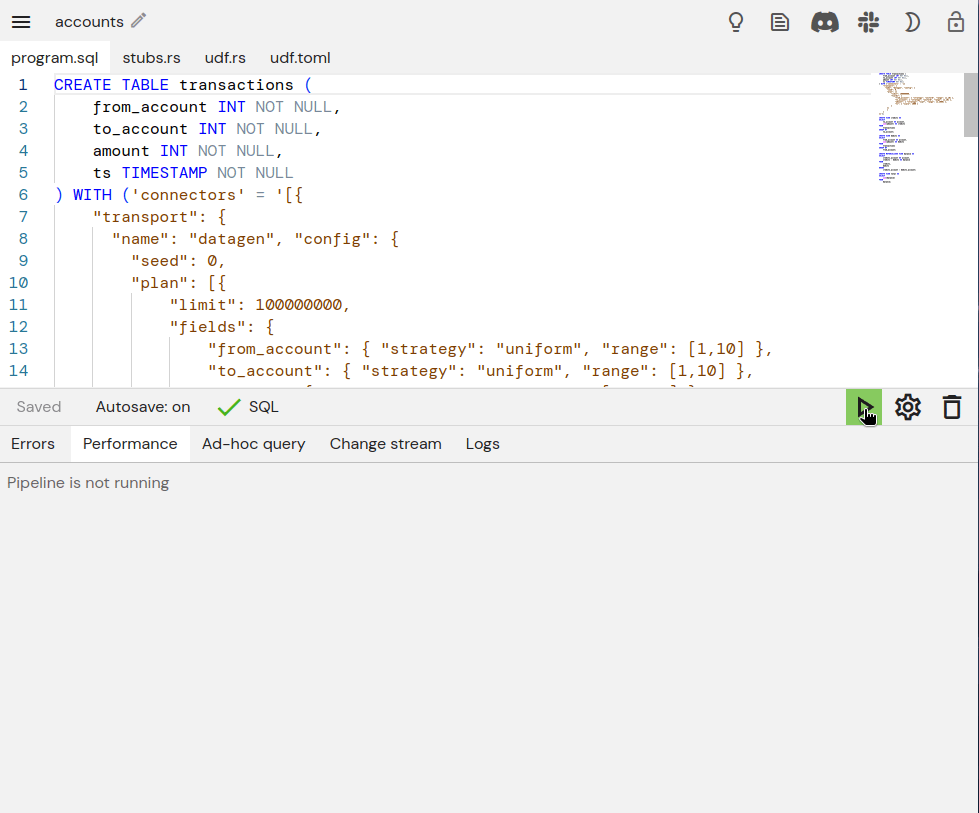
Task: Open the udf.toml file tab
Action: click(x=300, y=58)
